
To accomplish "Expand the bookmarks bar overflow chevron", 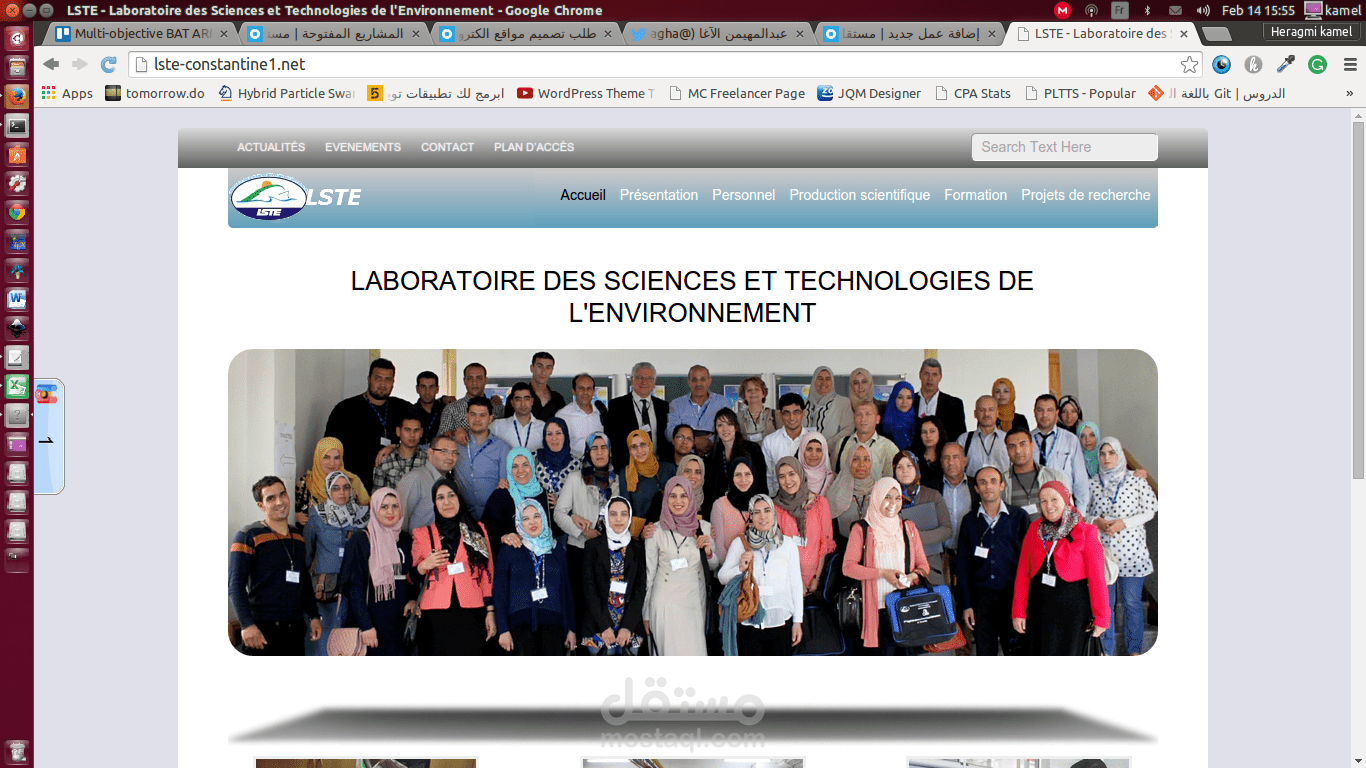I will click(x=1350, y=94).
